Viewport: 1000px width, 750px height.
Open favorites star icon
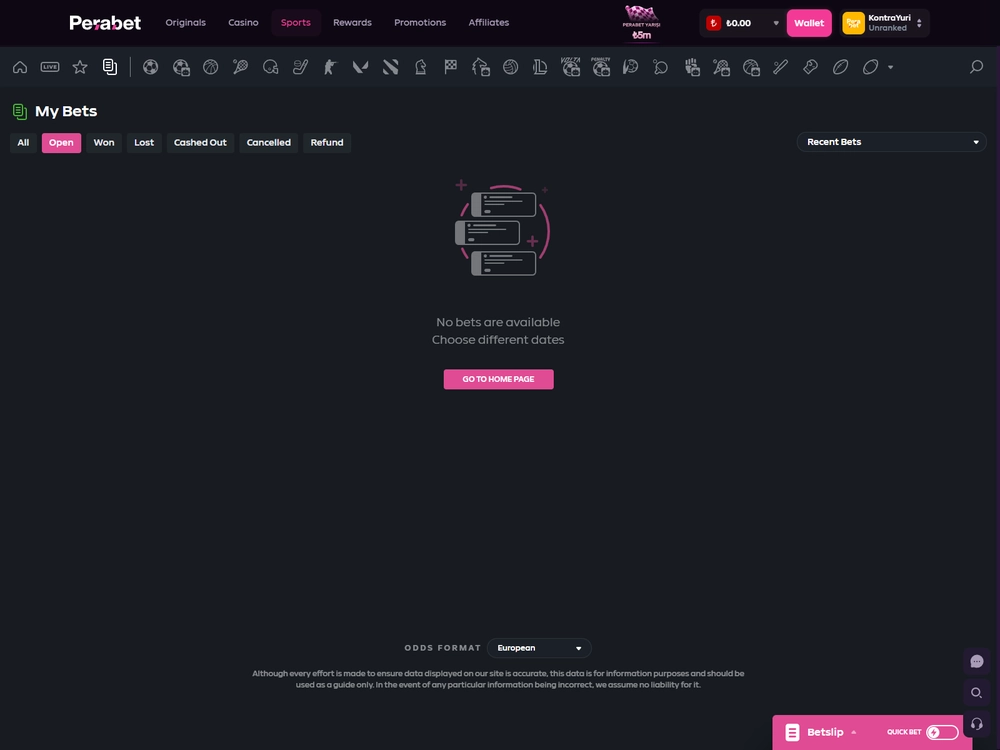coord(80,67)
